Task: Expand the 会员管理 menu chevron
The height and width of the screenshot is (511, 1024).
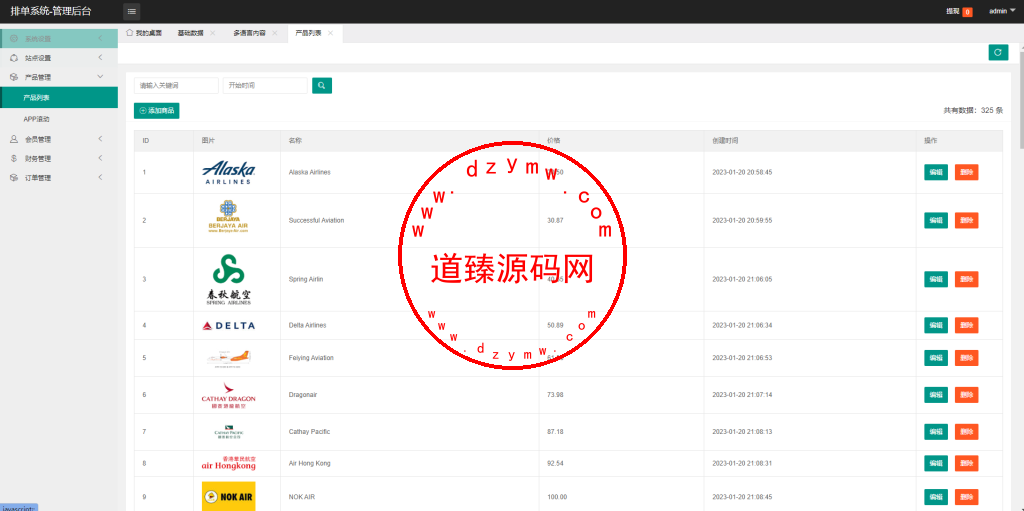Action: [100, 139]
